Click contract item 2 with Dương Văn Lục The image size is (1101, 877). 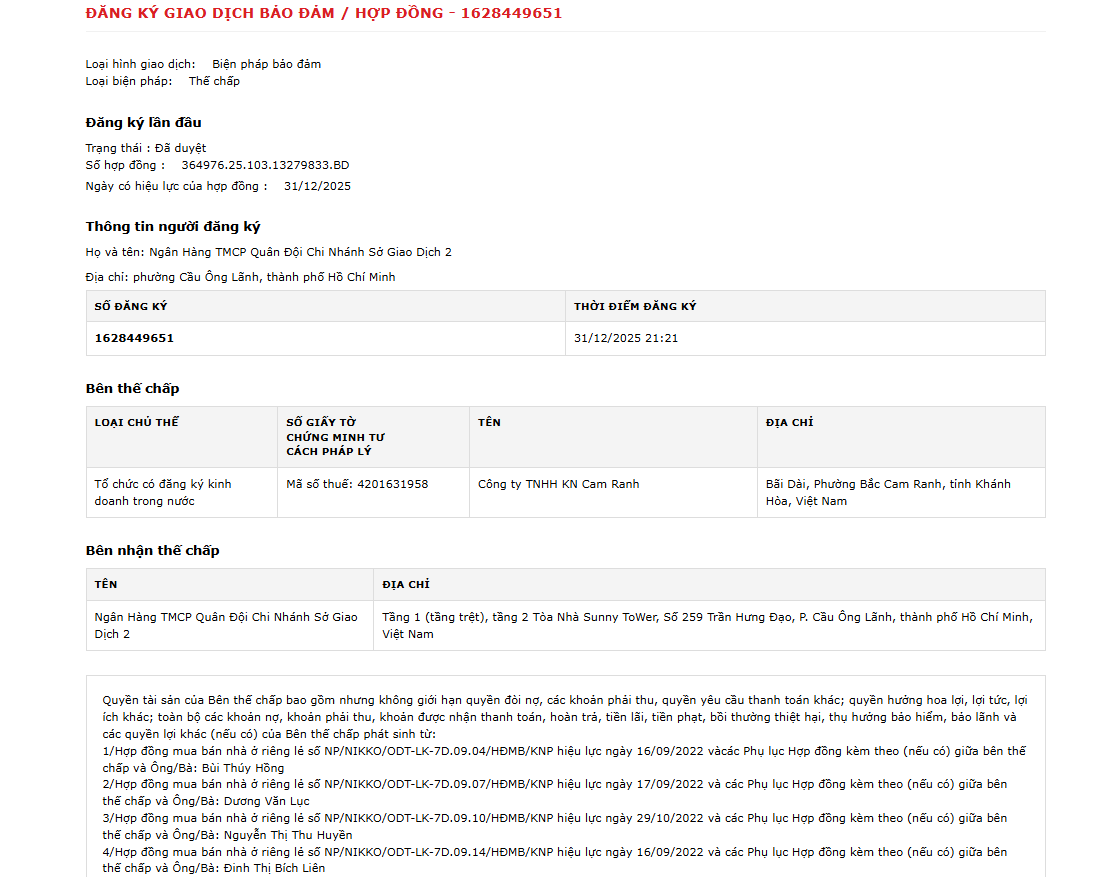coord(555,793)
